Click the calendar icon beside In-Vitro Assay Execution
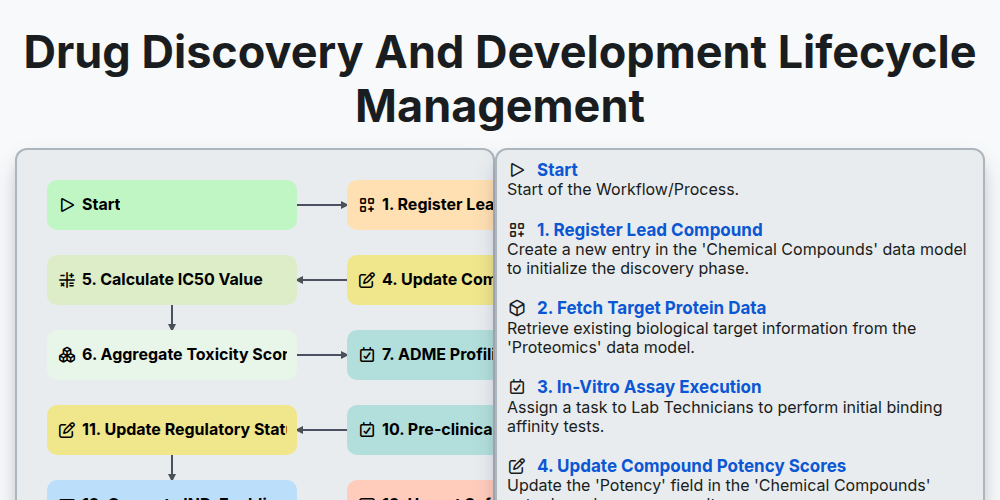The width and height of the screenshot is (1000, 500). tap(517, 387)
